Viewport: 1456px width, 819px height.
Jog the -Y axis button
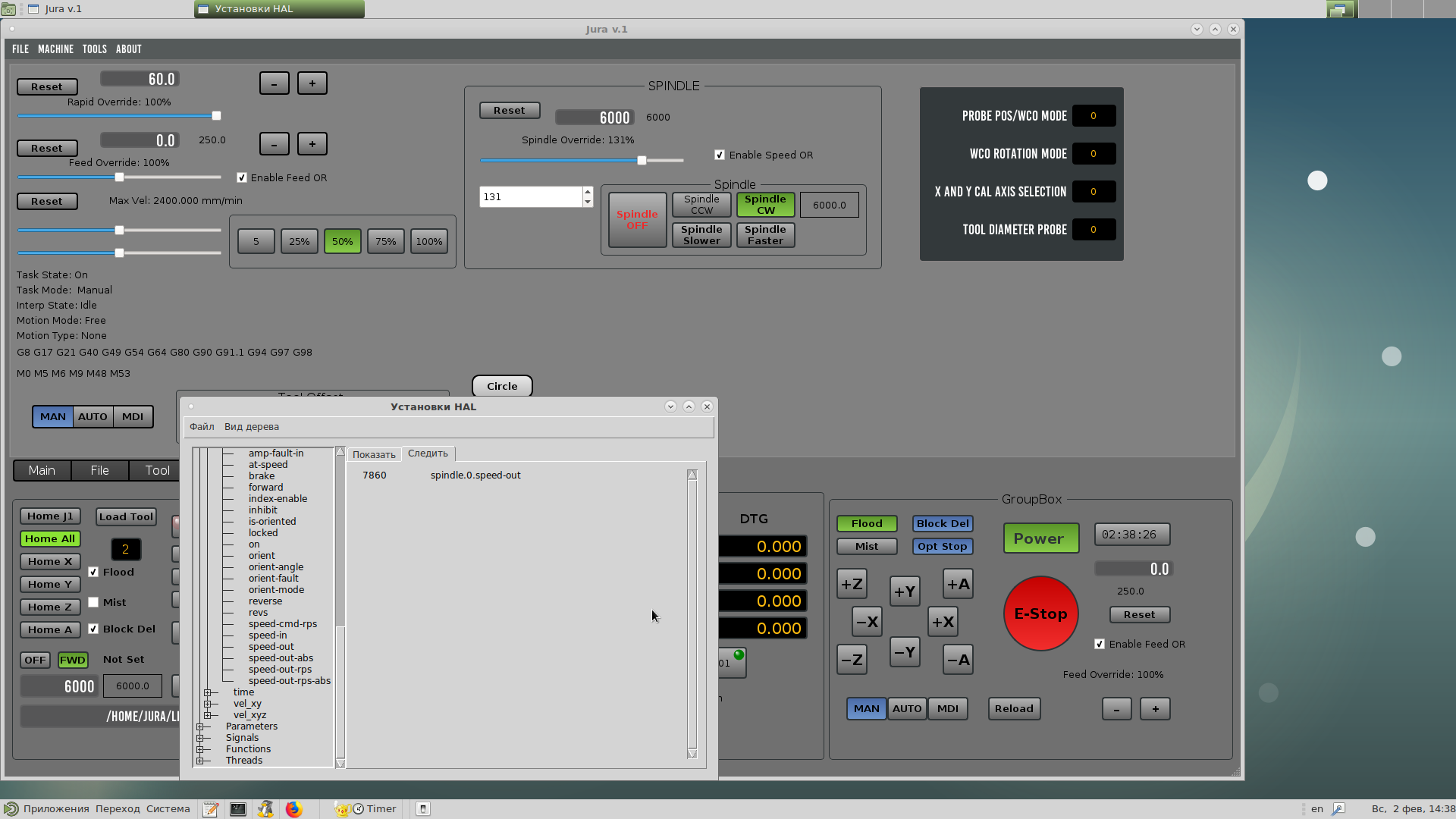coord(905,652)
